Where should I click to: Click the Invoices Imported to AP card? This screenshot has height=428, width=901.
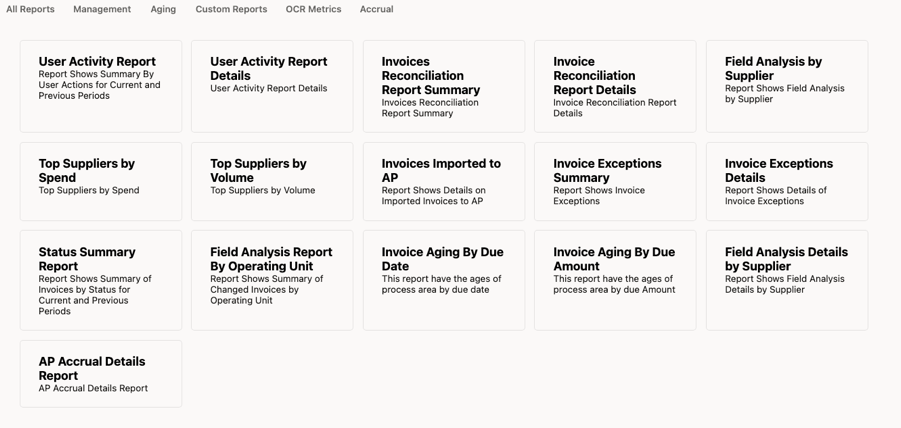click(x=444, y=181)
